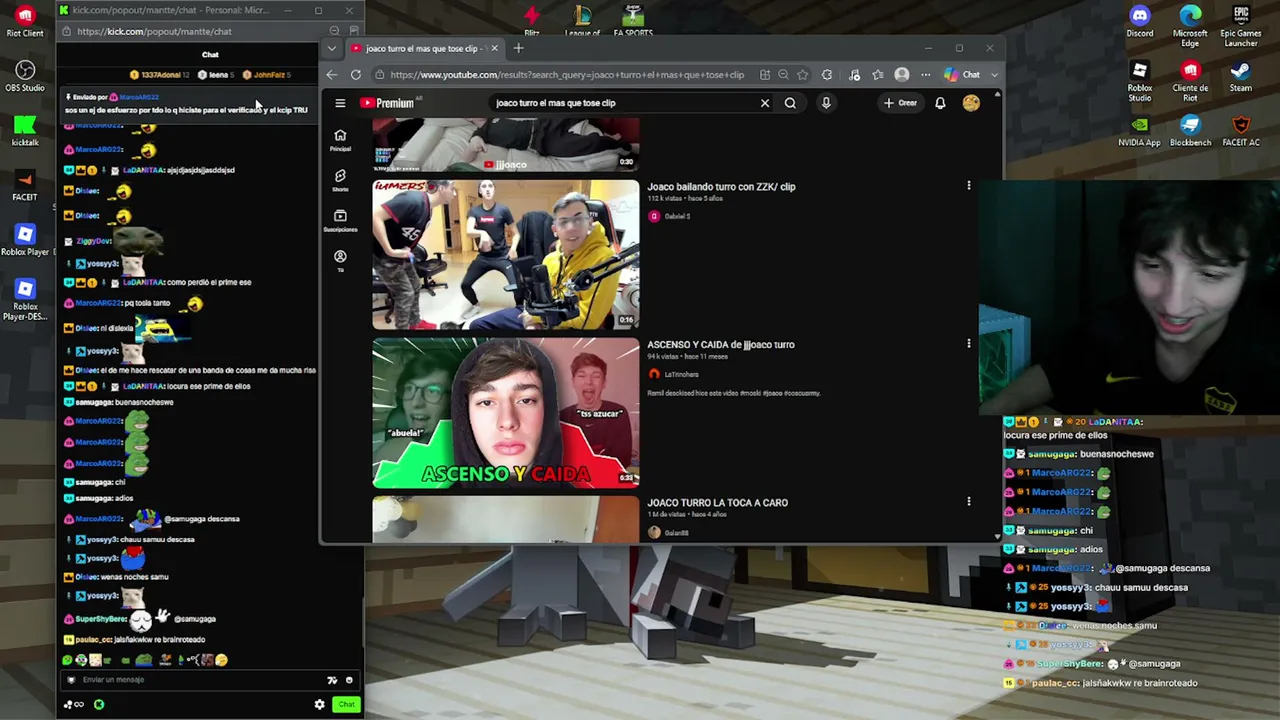The height and width of the screenshot is (720, 1280).
Task: Open options for 'JOACO TURRO LA TOCA A CARO'
Action: tap(968, 501)
